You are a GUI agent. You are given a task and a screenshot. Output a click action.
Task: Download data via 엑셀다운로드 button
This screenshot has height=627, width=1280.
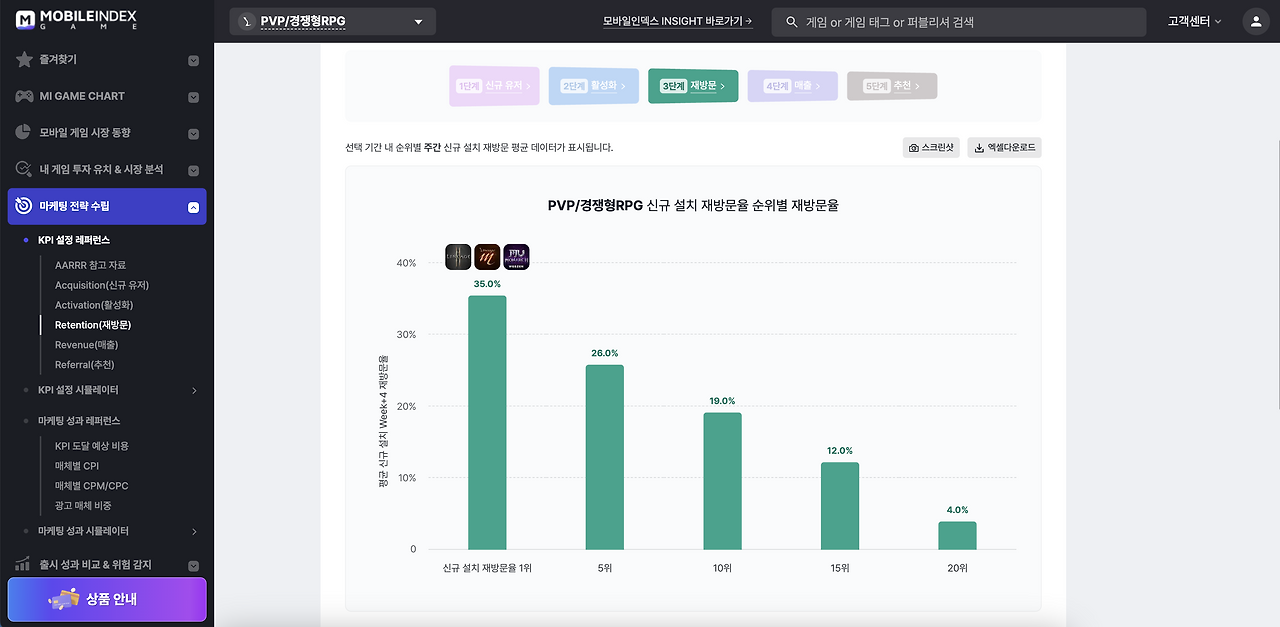point(1004,148)
